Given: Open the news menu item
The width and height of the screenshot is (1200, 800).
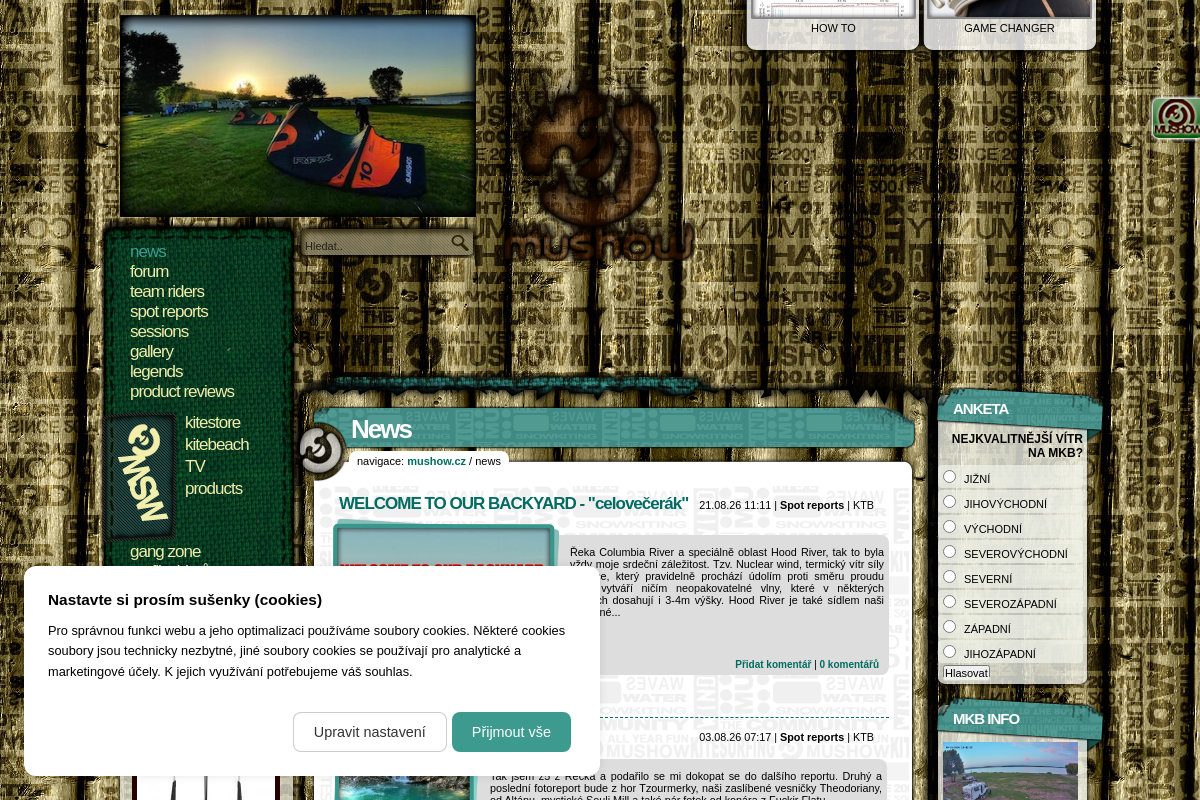Looking at the screenshot, I should (x=148, y=252).
